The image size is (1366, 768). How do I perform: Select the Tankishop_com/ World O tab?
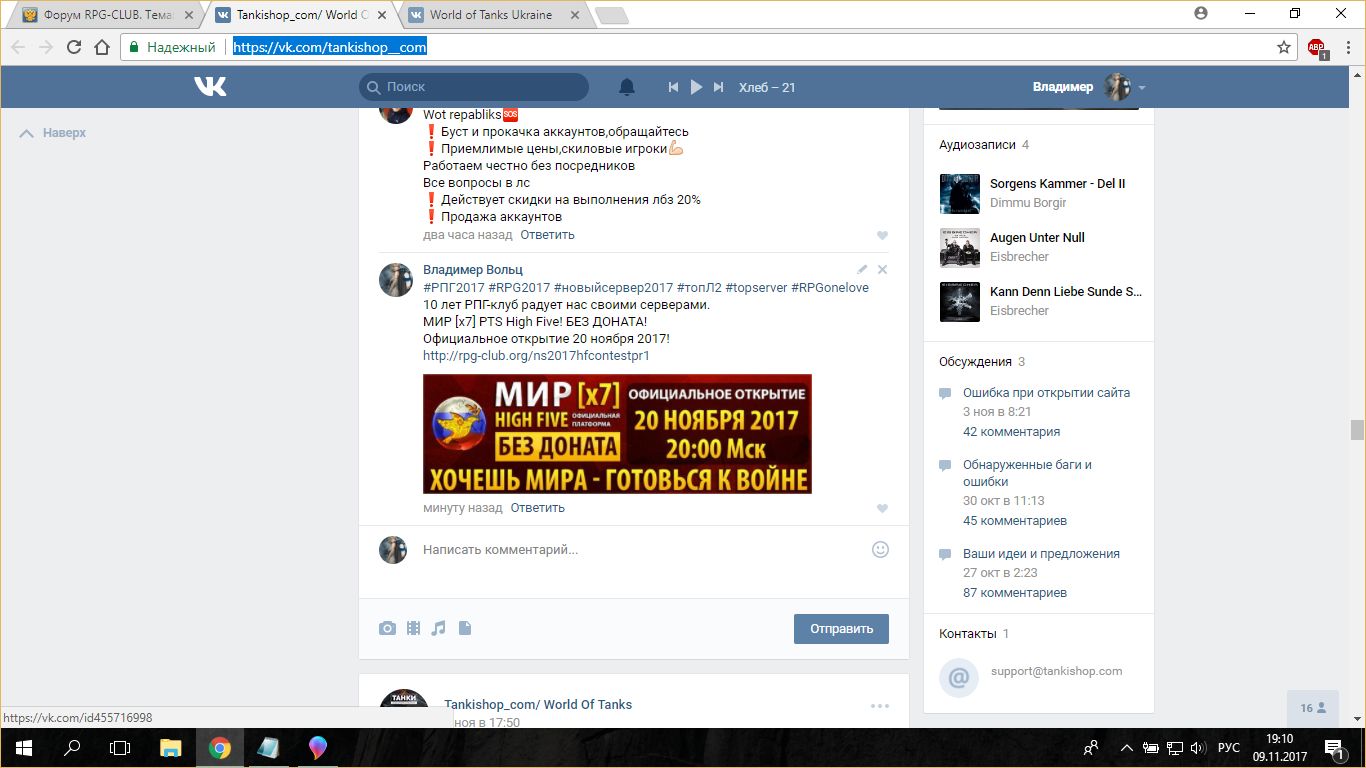(301, 15)
